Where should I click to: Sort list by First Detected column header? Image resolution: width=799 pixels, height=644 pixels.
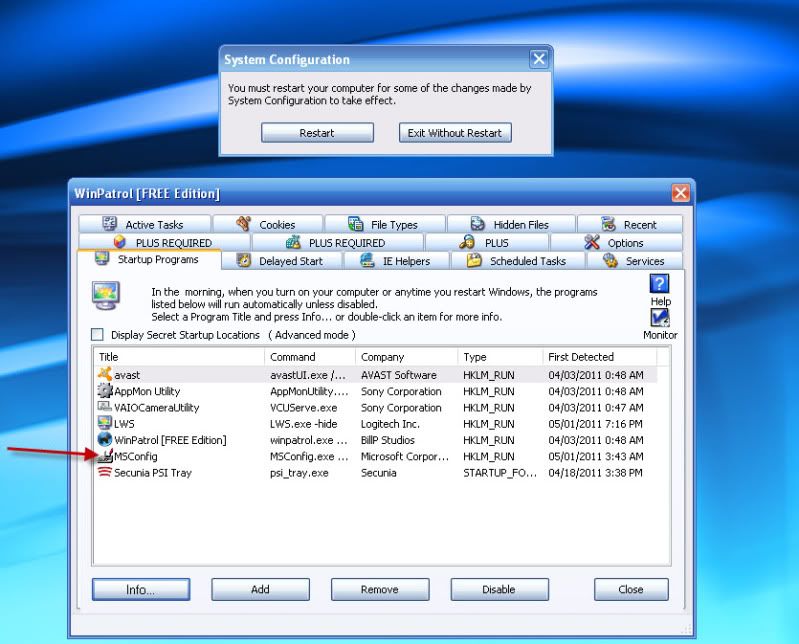[600, 357]
